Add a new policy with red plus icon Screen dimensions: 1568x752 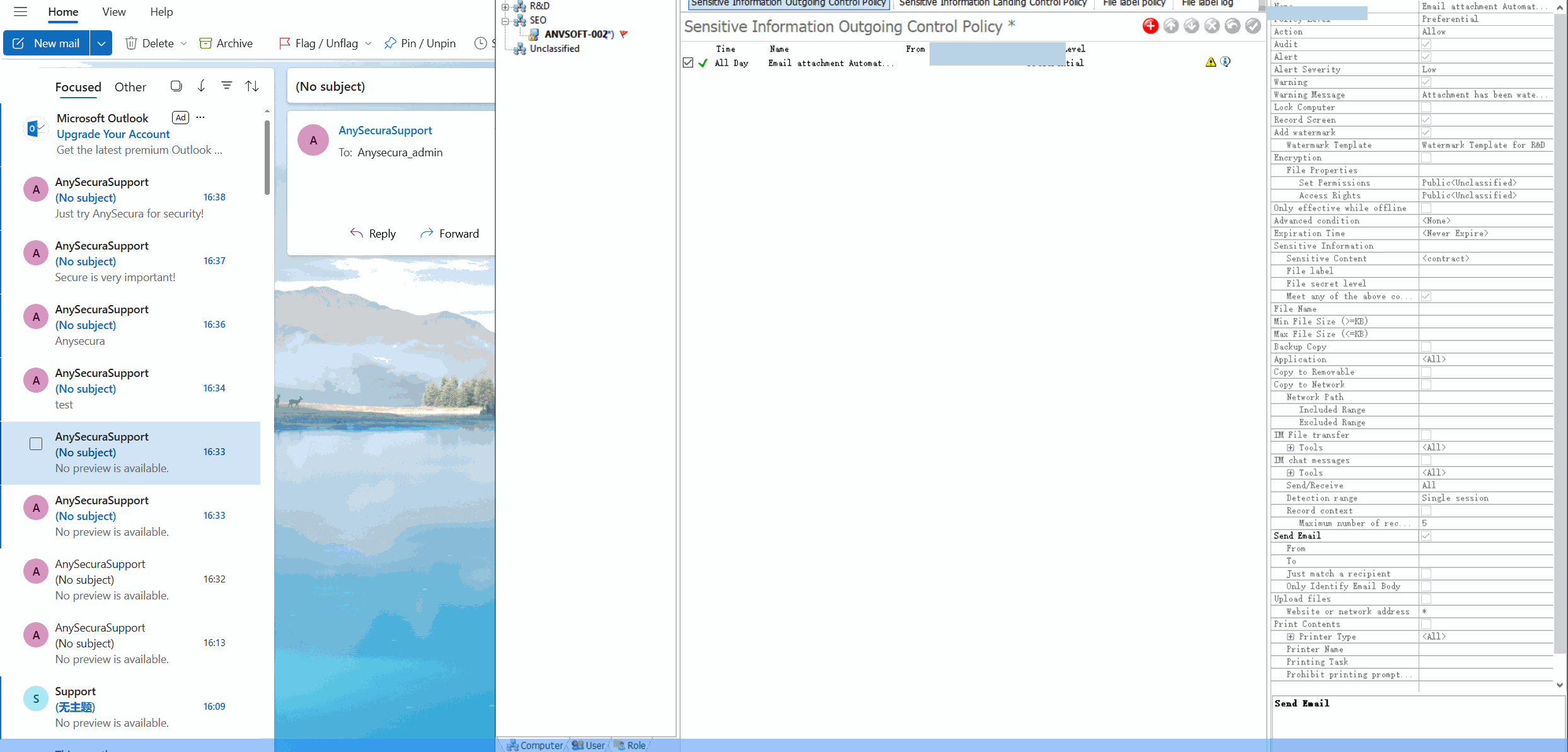click(1151, 26)
